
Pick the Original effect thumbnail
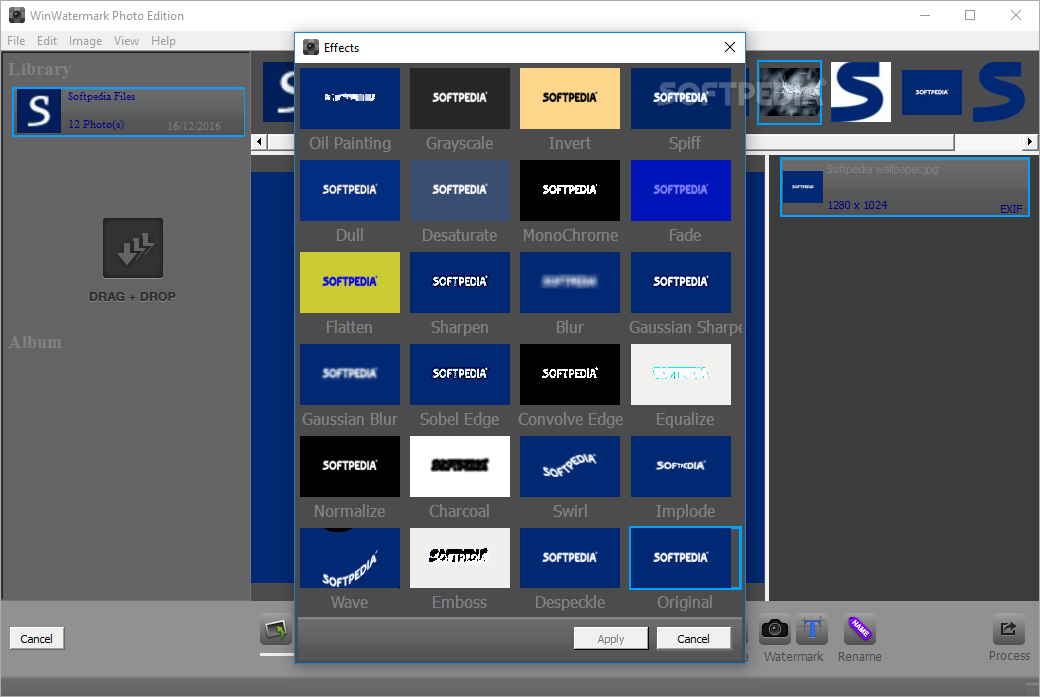tap(684, 558)
